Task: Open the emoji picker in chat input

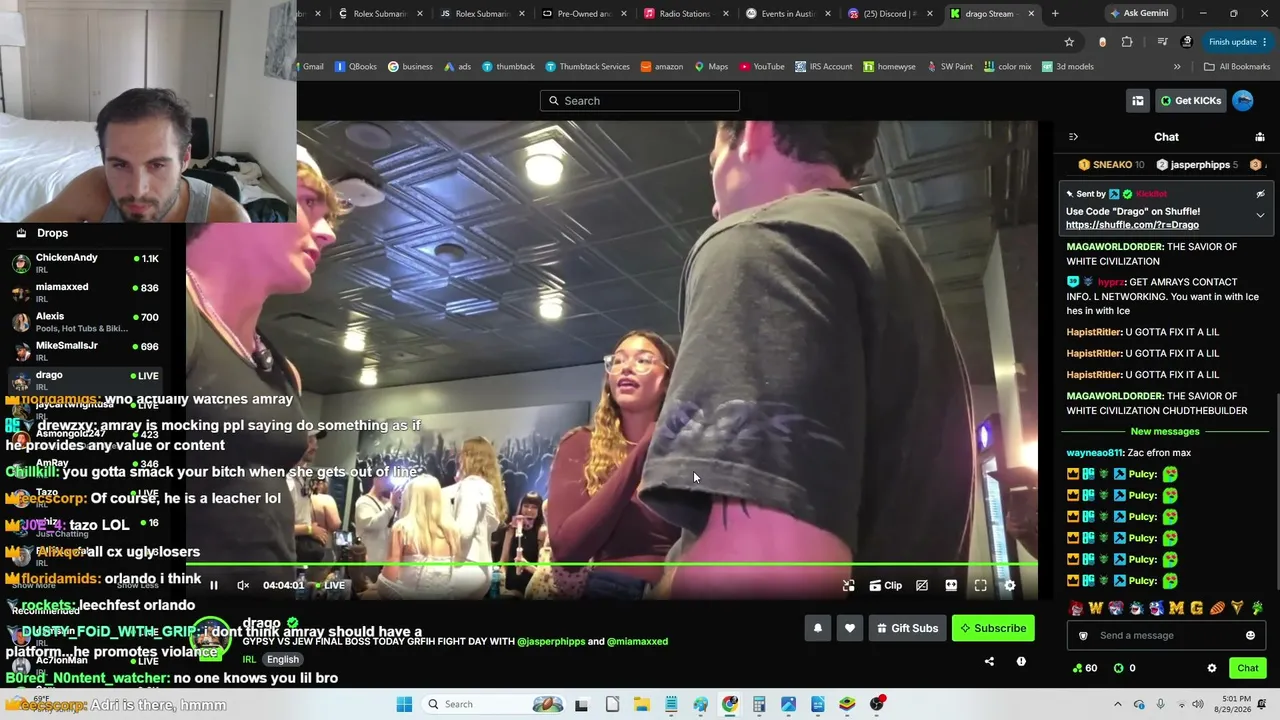Action: pyautogui.click(x=1250, y=635)
